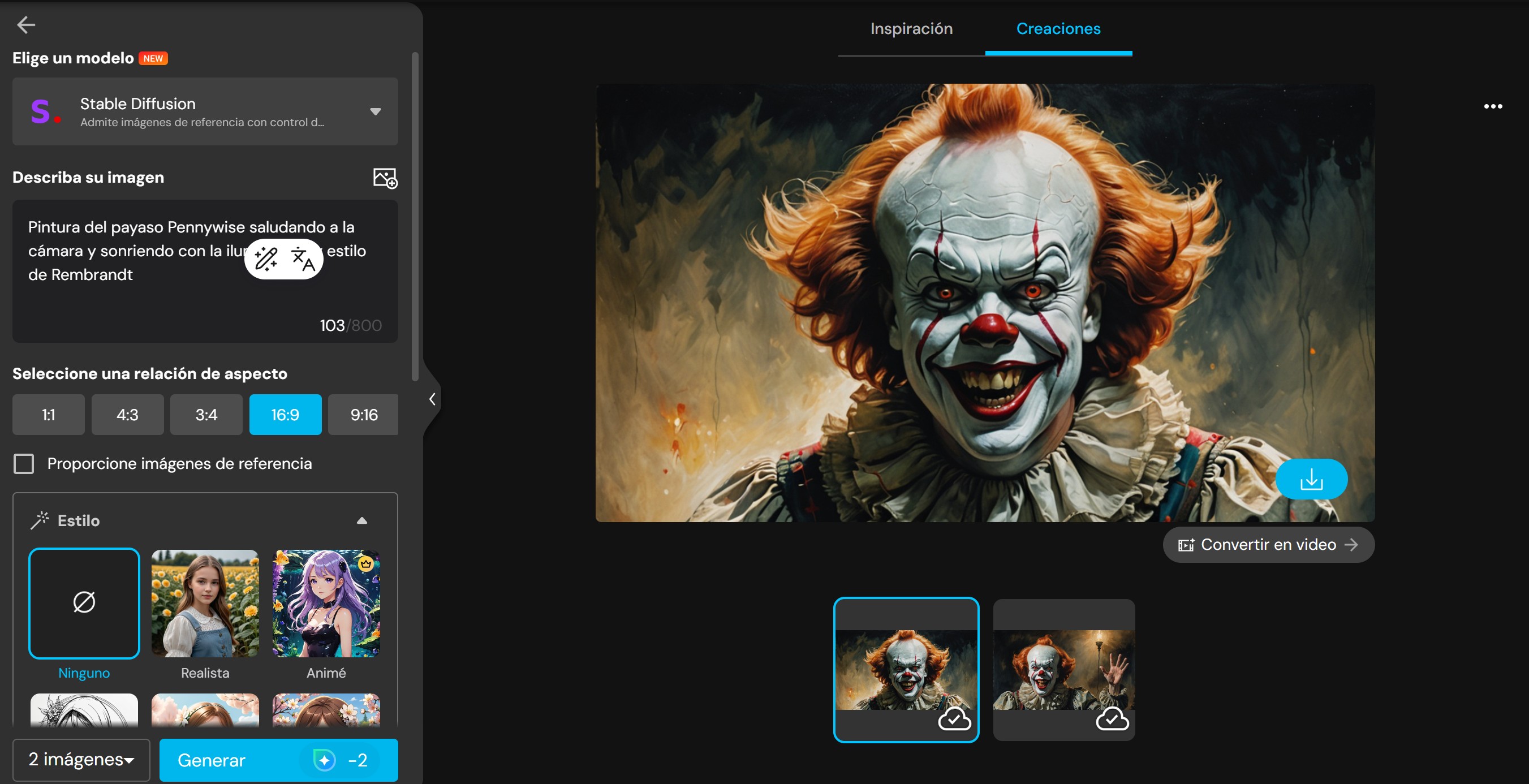Click the magic wand prompt enhance icon
Viewport: 1529px width, 784px height.
point(265,259)
